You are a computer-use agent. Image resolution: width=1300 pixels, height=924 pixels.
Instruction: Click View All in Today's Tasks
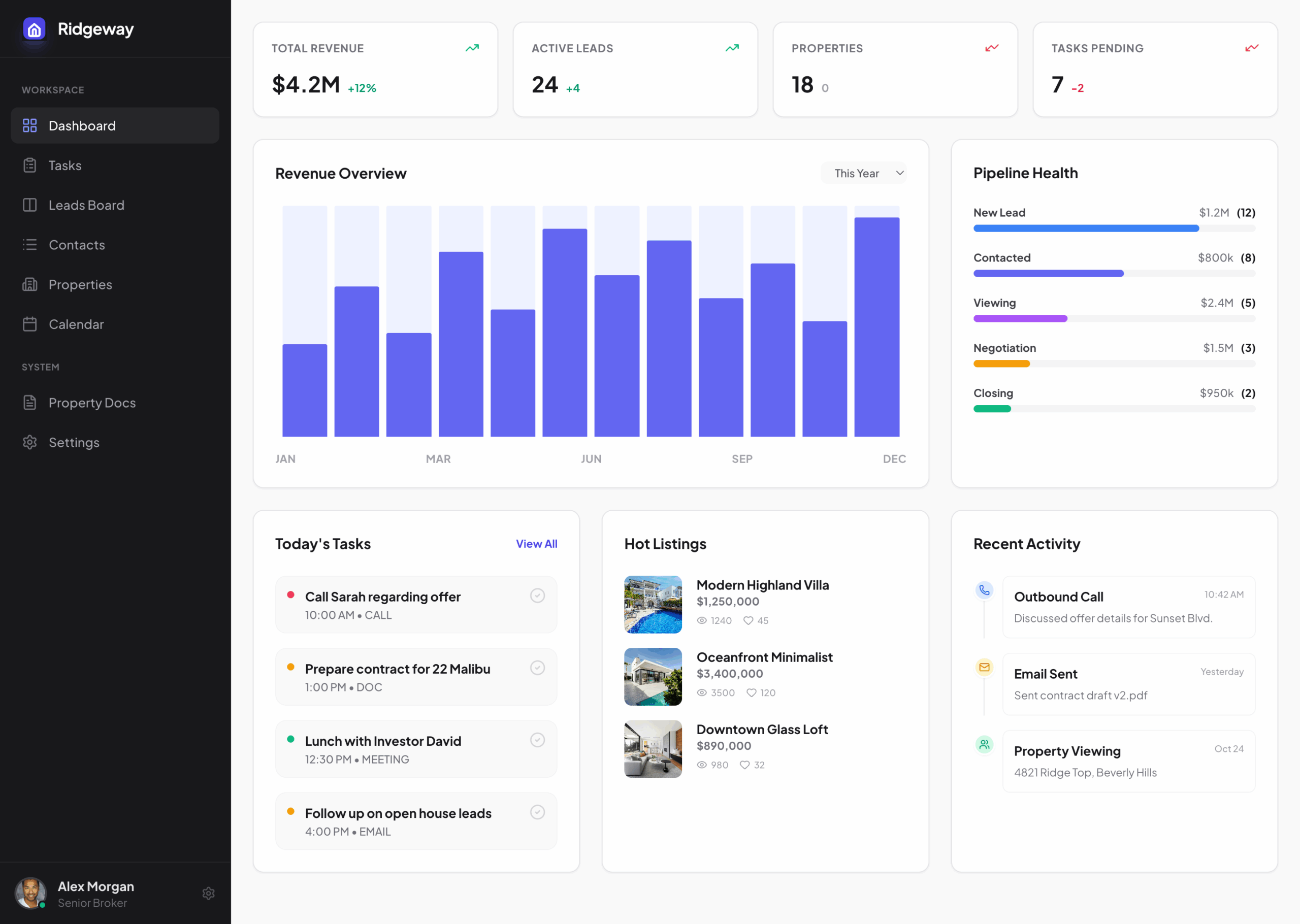click(x=536, y=544)
